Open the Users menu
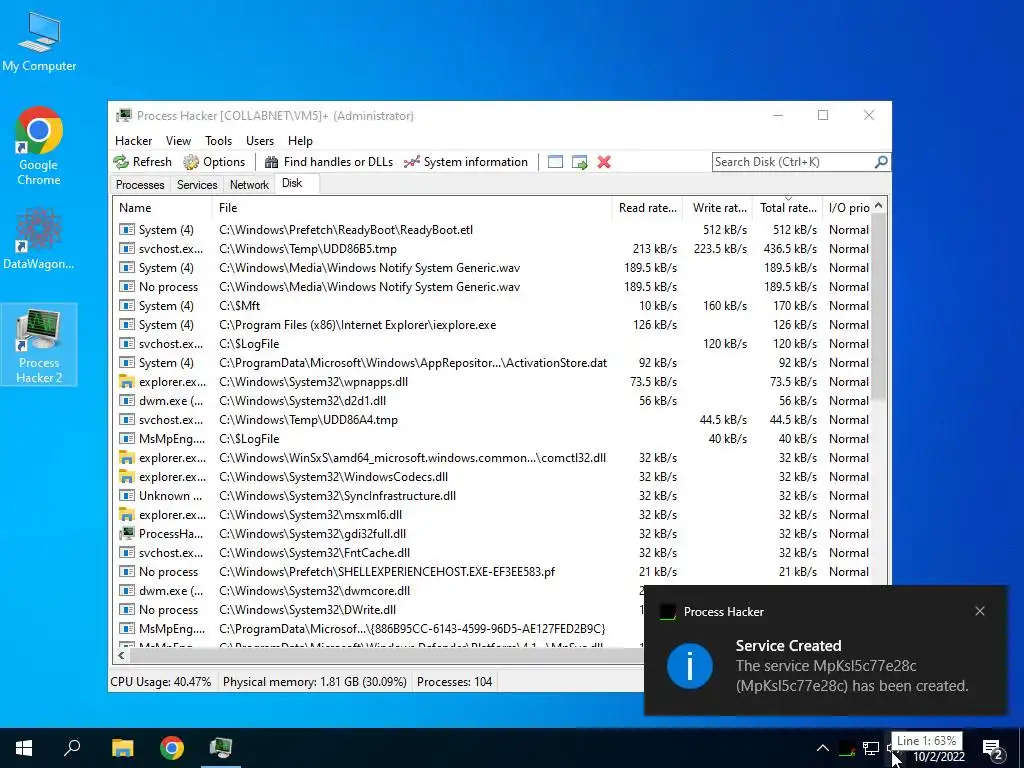The image size is (1024, 768). (260, 140)
